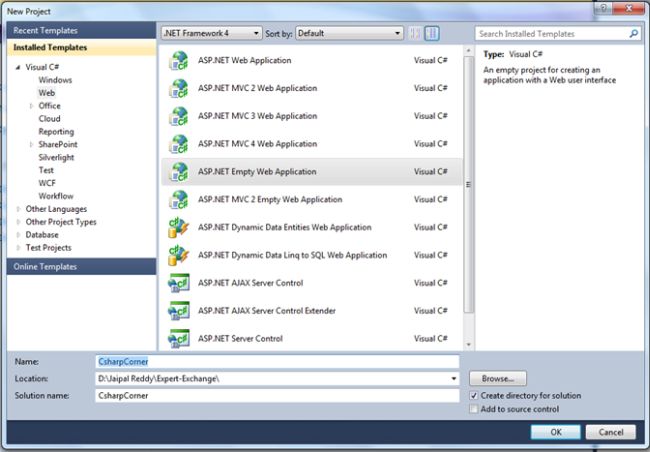Click the OK button
Viewport: 650px width, 452px height.
pos(555,432)
